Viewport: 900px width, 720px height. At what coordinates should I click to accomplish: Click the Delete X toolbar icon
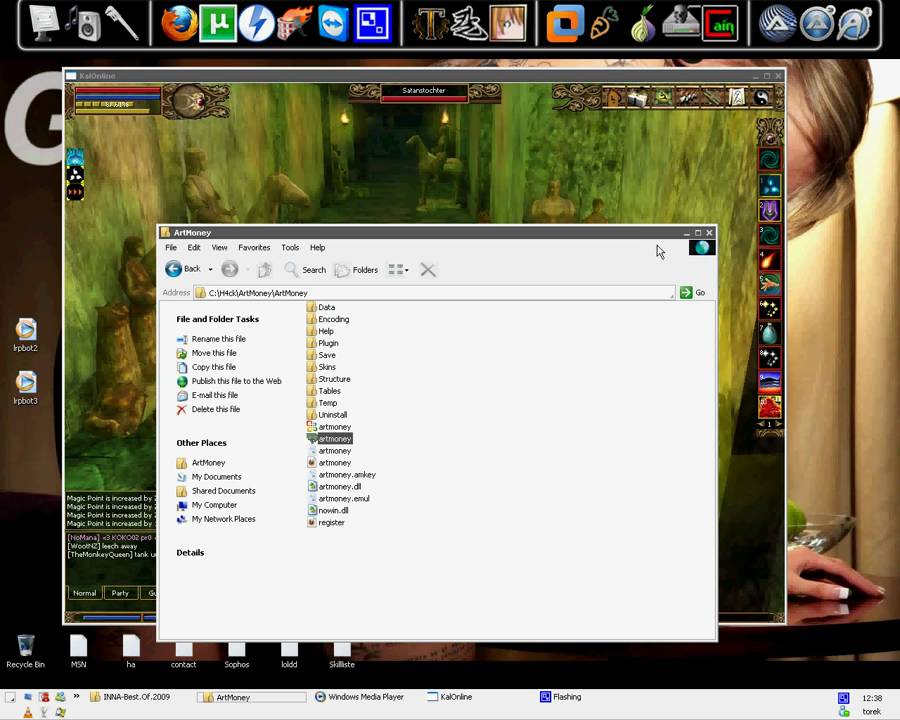pos(428,269)
